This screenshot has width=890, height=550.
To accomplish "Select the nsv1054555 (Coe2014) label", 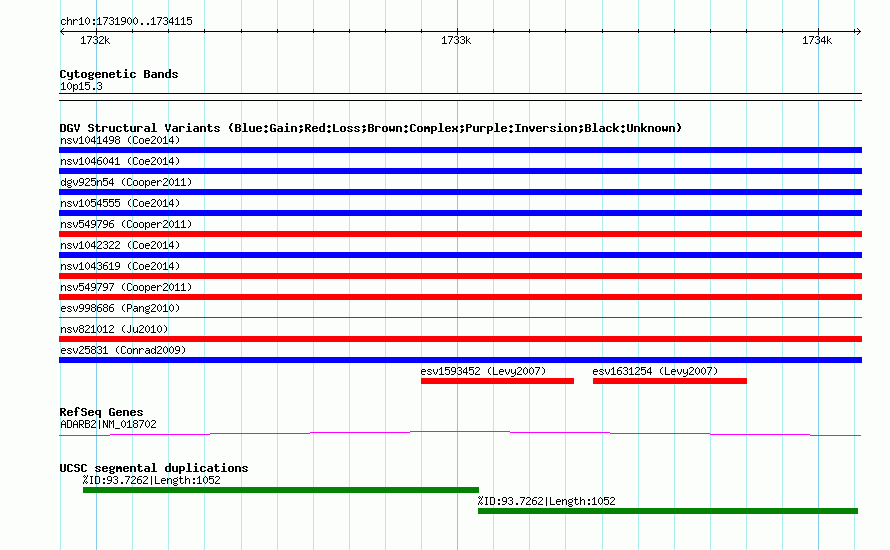I will [x=120, y=203].
